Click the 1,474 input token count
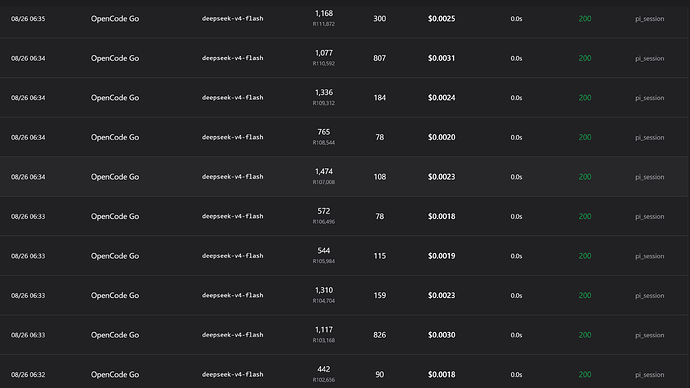Screen dimensions: 690x388 pyautogui.click(x=324, y=172)
